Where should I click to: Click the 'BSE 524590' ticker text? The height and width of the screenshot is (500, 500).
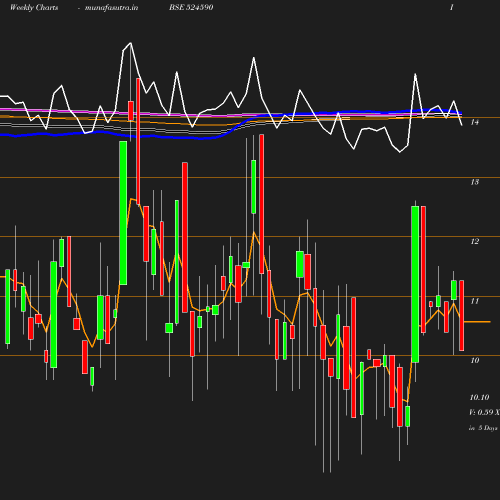(x=191, y=7)
